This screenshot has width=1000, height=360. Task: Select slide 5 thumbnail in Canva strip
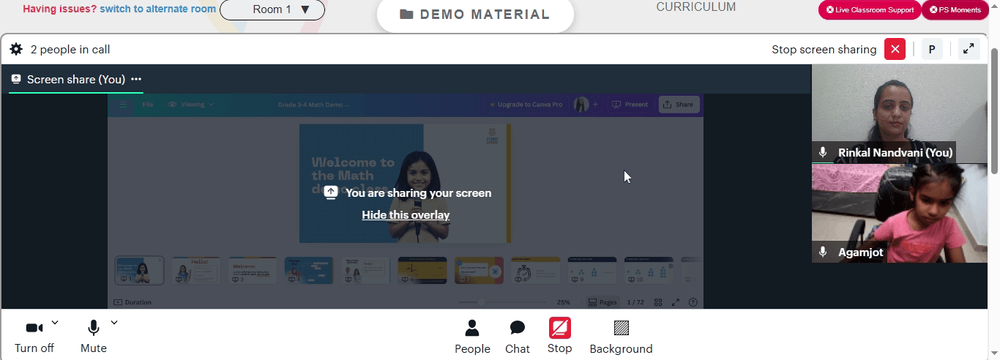click(x=365, y=271)
